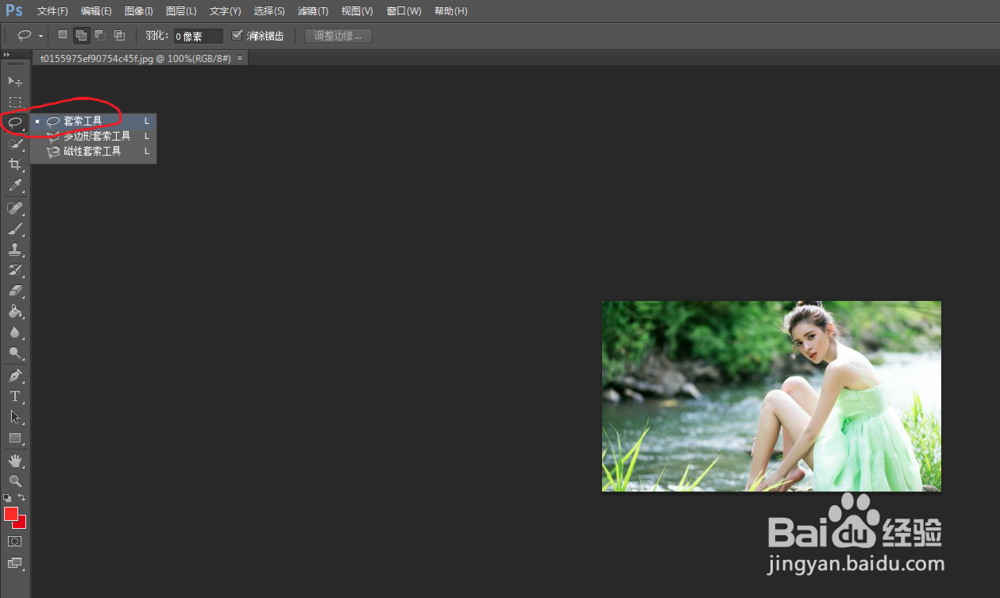
Task: Reset default foreground and background colors
Action: click(7, 497)
